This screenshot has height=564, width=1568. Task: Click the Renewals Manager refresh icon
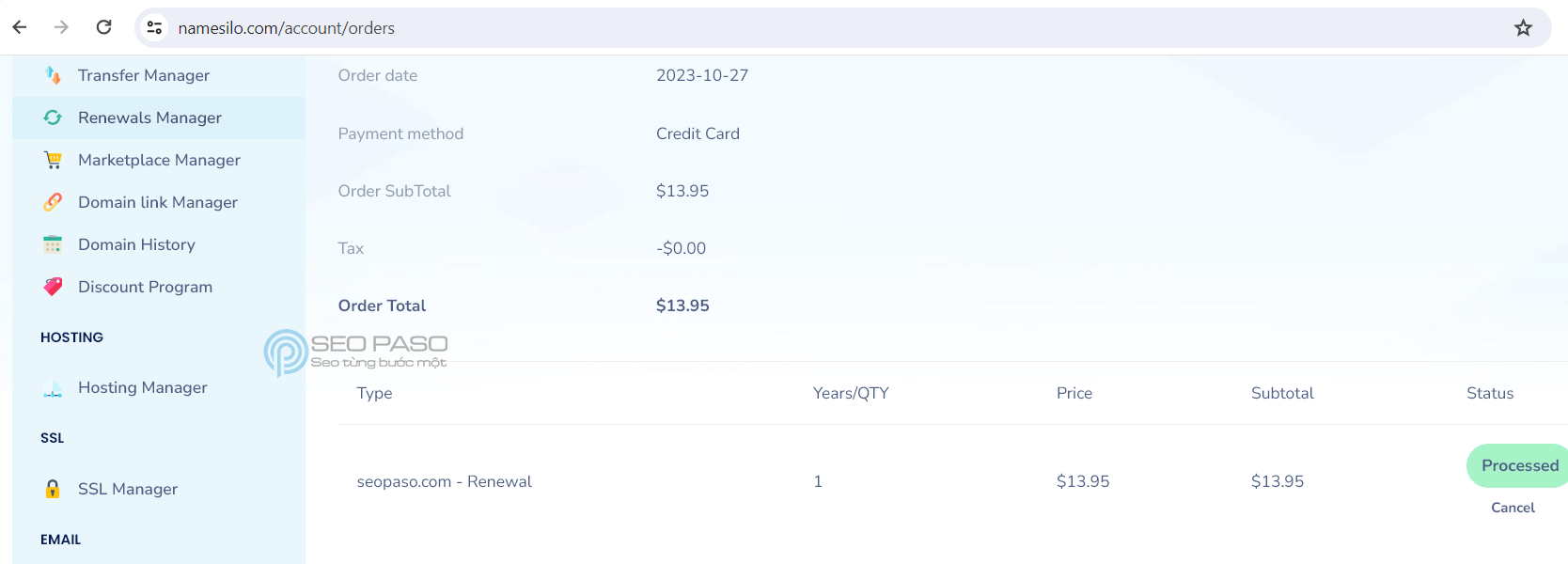click(53, 117)
